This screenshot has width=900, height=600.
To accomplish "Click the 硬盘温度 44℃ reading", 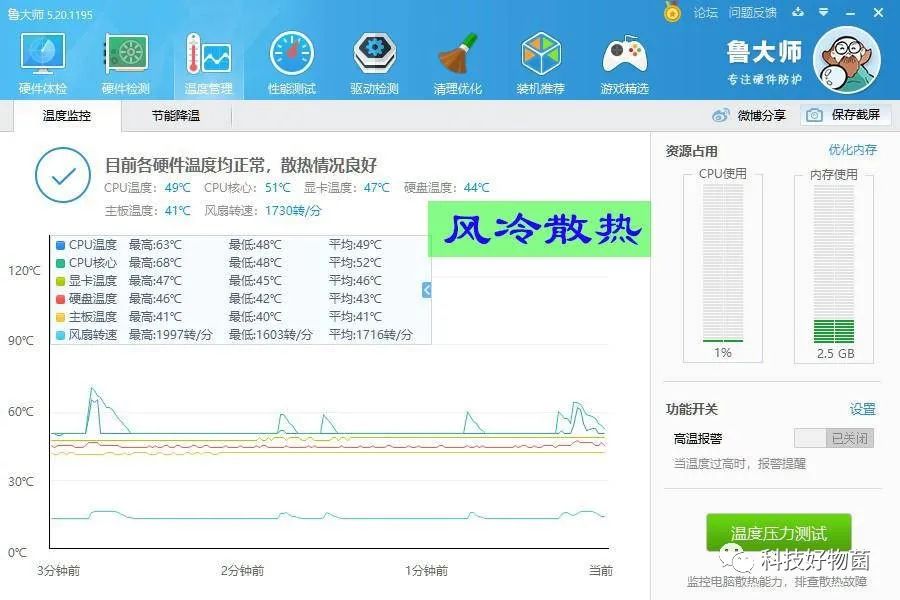I will point(447,188).
